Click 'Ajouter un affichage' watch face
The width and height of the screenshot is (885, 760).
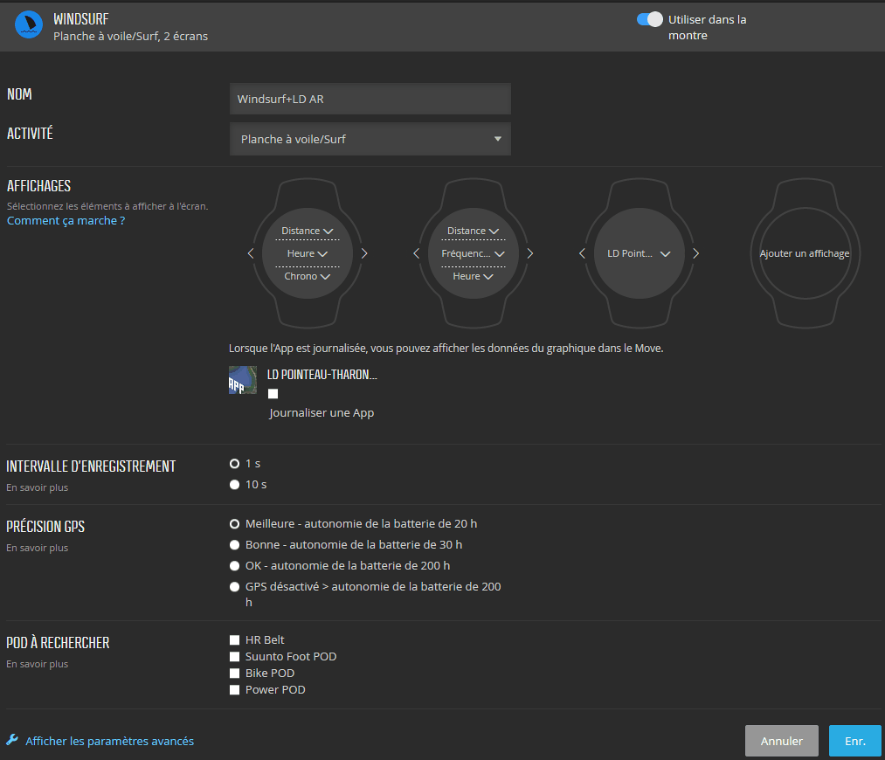click(804, 254)
